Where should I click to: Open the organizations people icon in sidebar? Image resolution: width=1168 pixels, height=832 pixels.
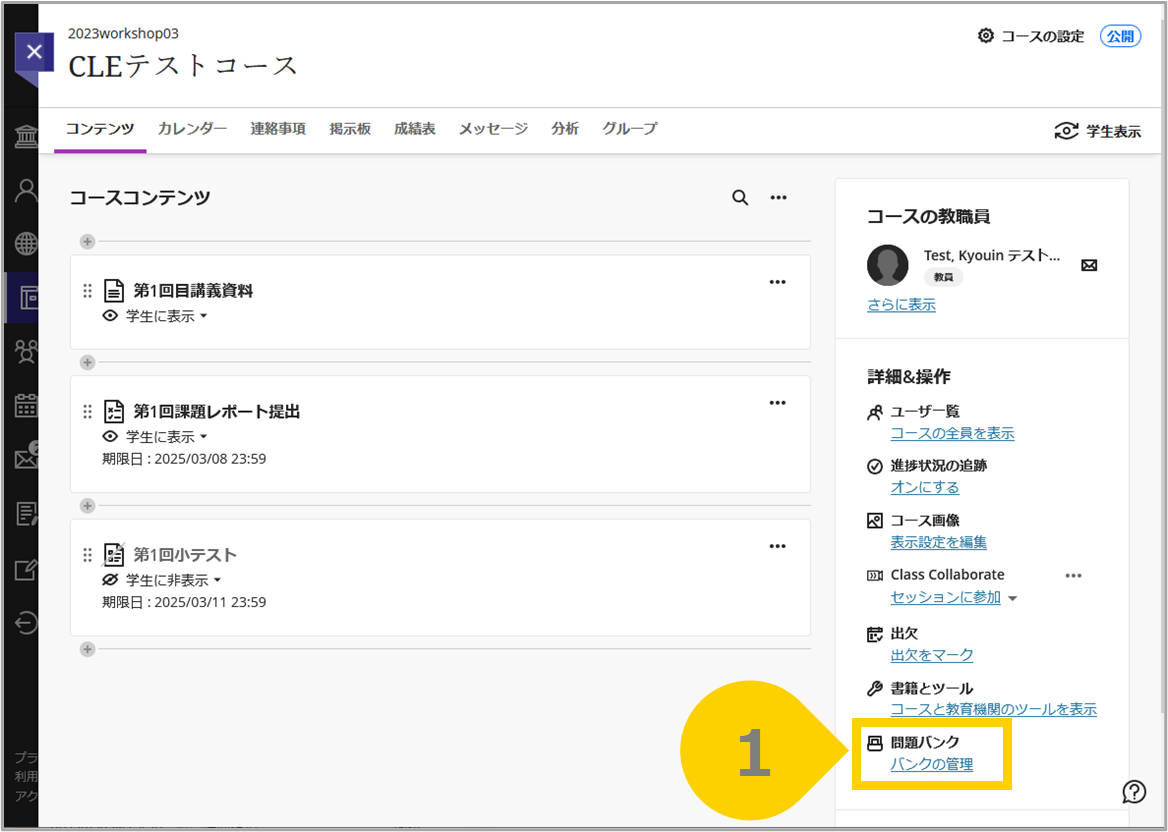26,352
